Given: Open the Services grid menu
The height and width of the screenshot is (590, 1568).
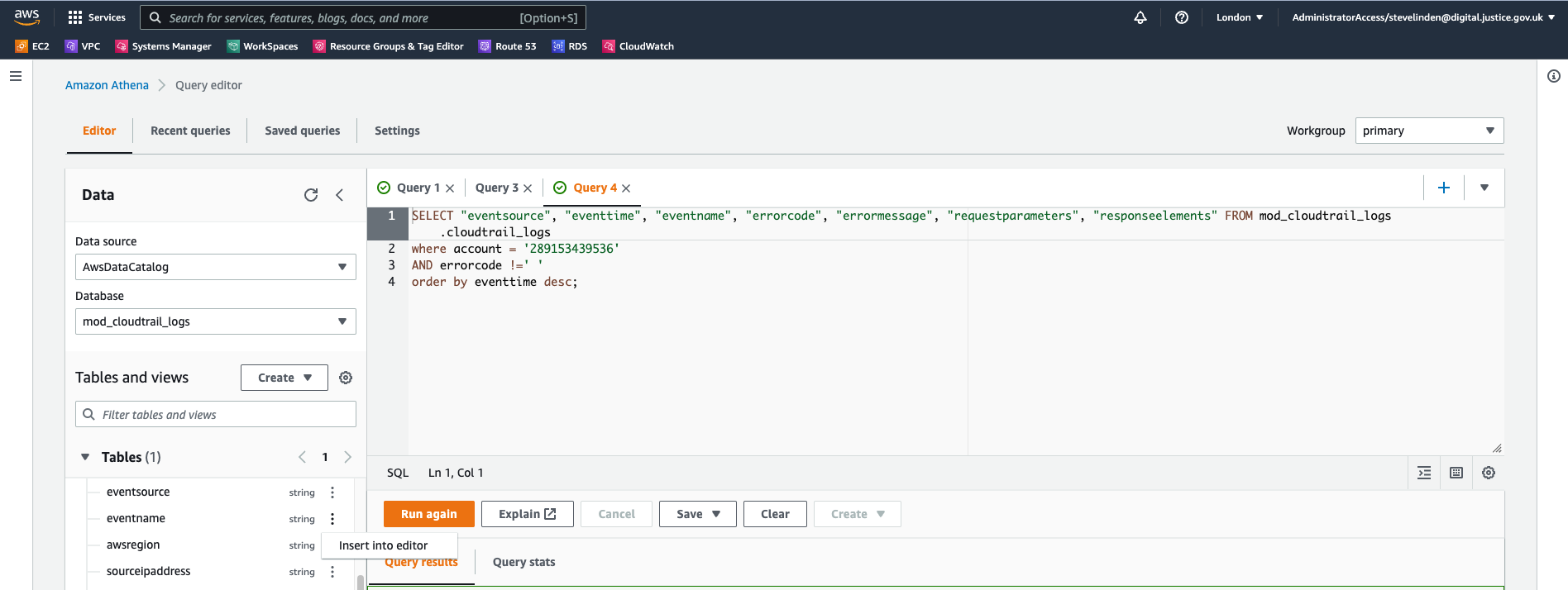Looking at the screenshot, I should (97, 17).
